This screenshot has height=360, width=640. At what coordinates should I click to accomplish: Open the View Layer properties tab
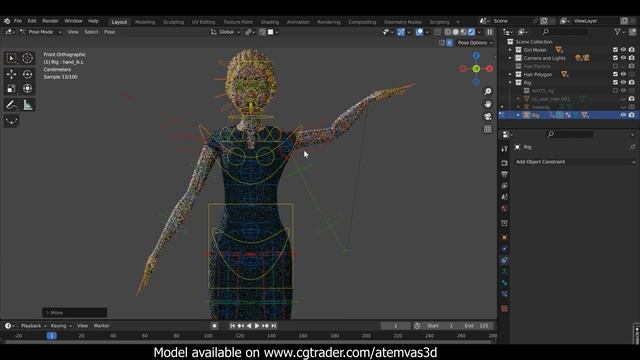[504, 186]
